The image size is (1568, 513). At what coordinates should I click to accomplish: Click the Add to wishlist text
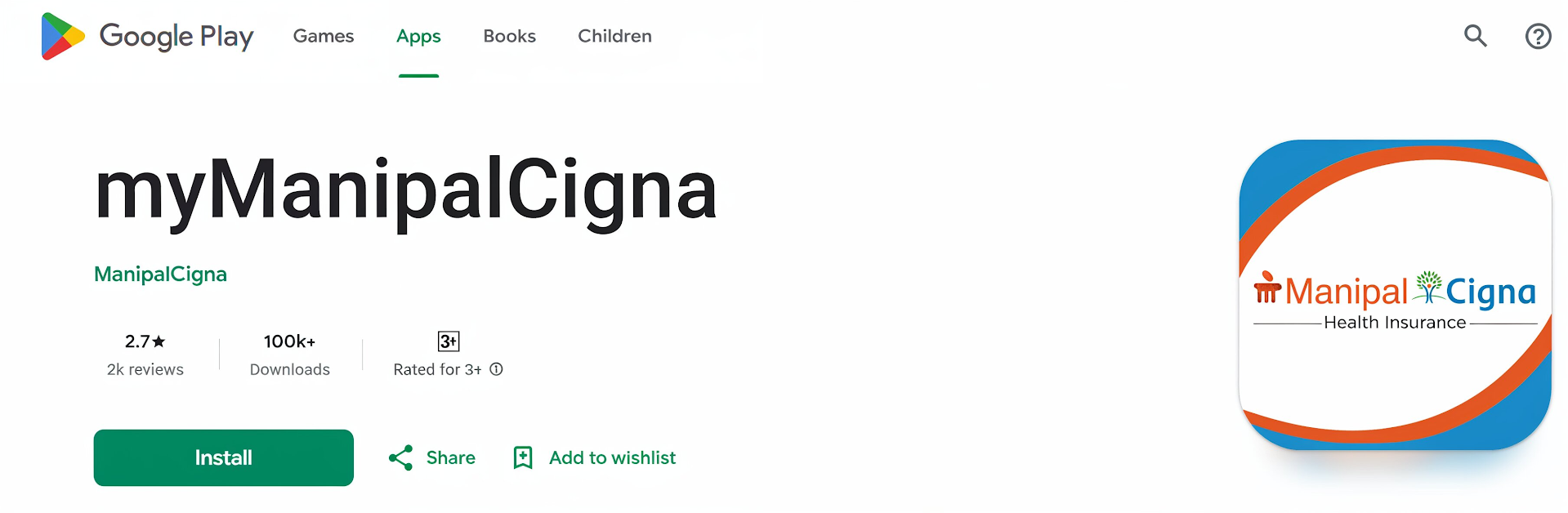pos(611,457)
